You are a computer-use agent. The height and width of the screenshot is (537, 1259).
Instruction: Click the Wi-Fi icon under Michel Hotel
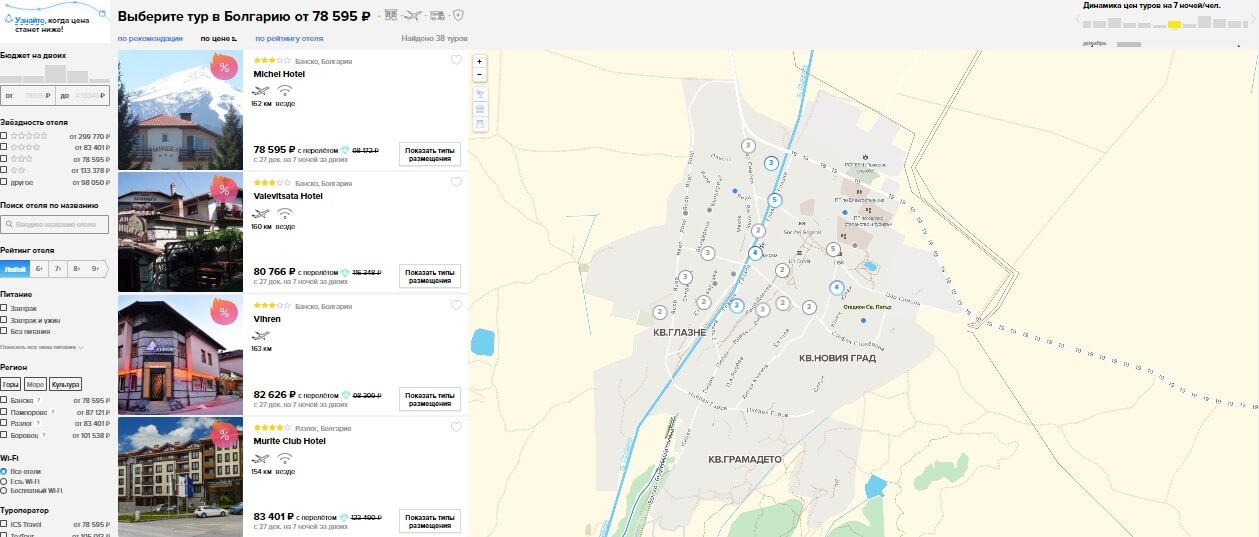tap(284, 91)
